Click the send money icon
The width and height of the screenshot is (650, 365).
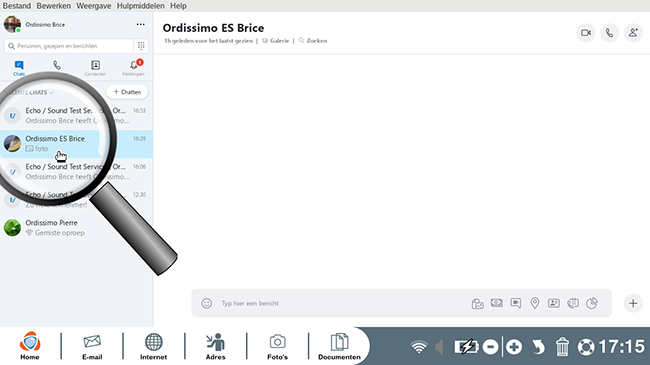tap(497, 303)
